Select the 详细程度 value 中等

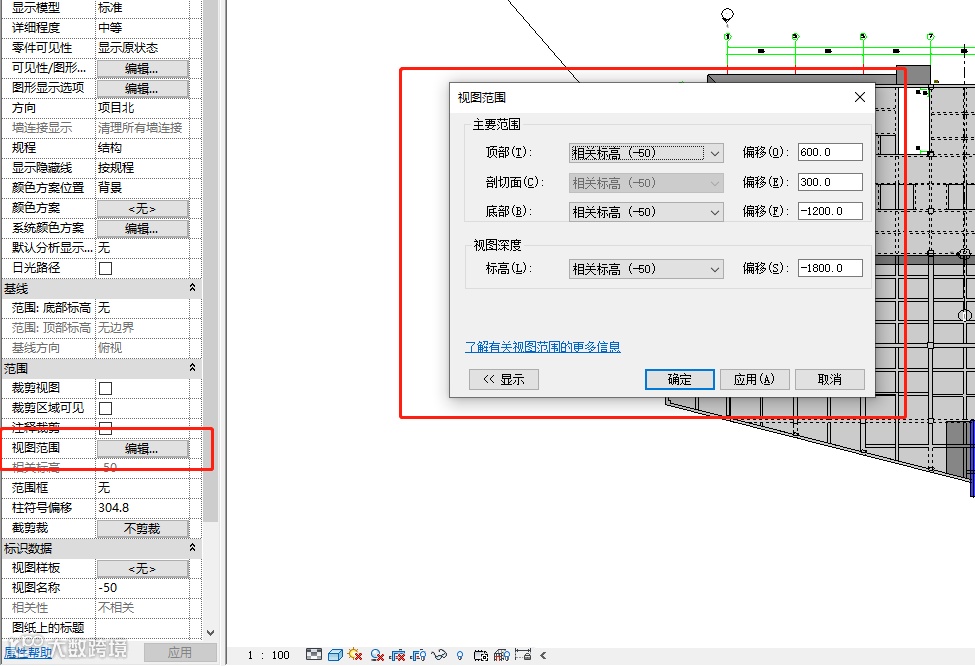click(142, 28)
